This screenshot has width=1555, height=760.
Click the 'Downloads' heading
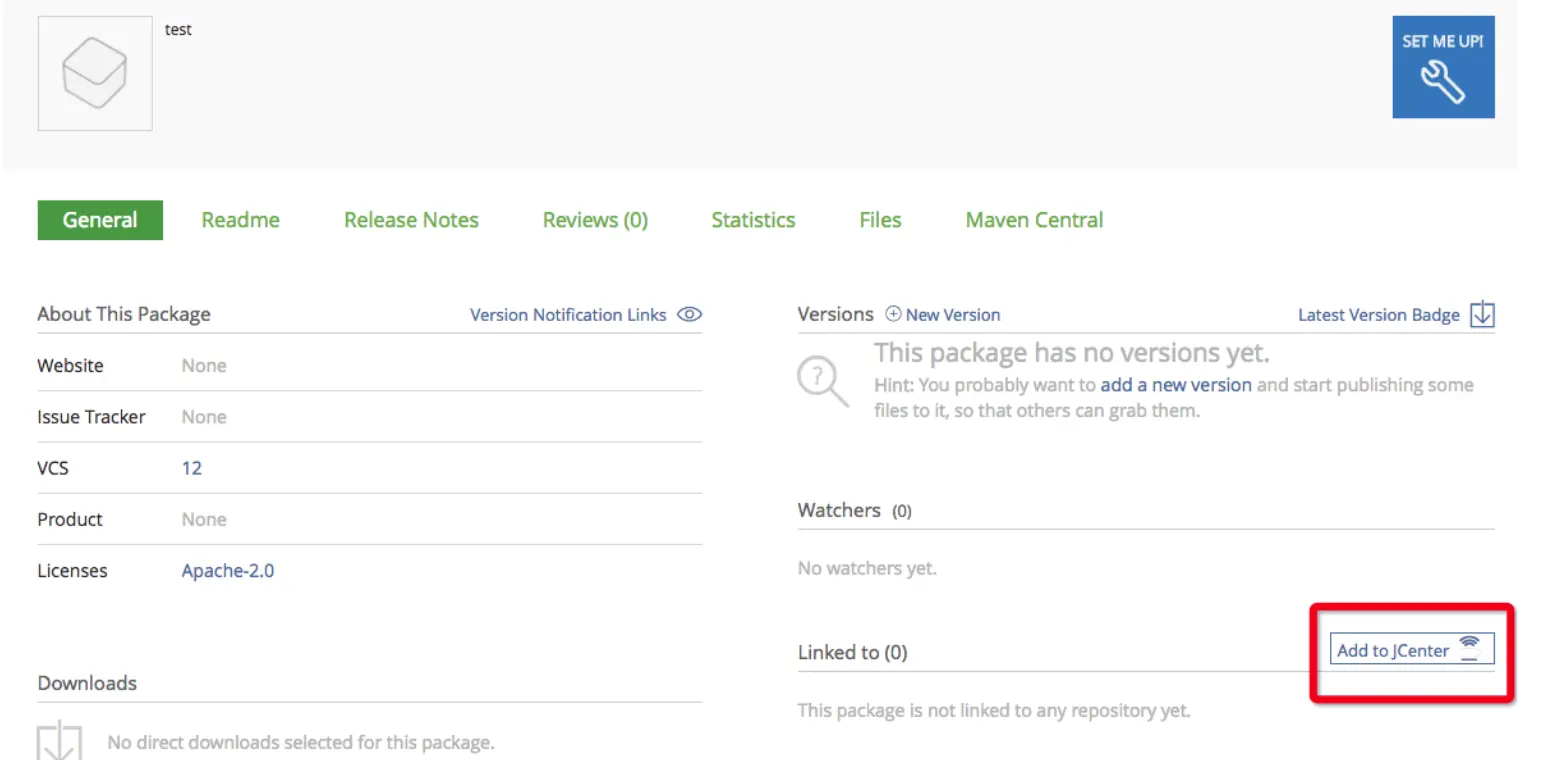(x=87, y=684)
